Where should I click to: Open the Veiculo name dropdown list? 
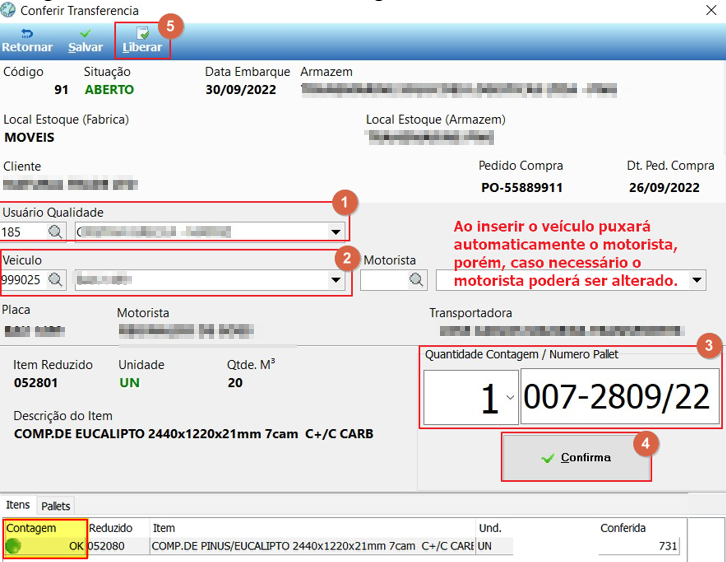tap(336, 280)
